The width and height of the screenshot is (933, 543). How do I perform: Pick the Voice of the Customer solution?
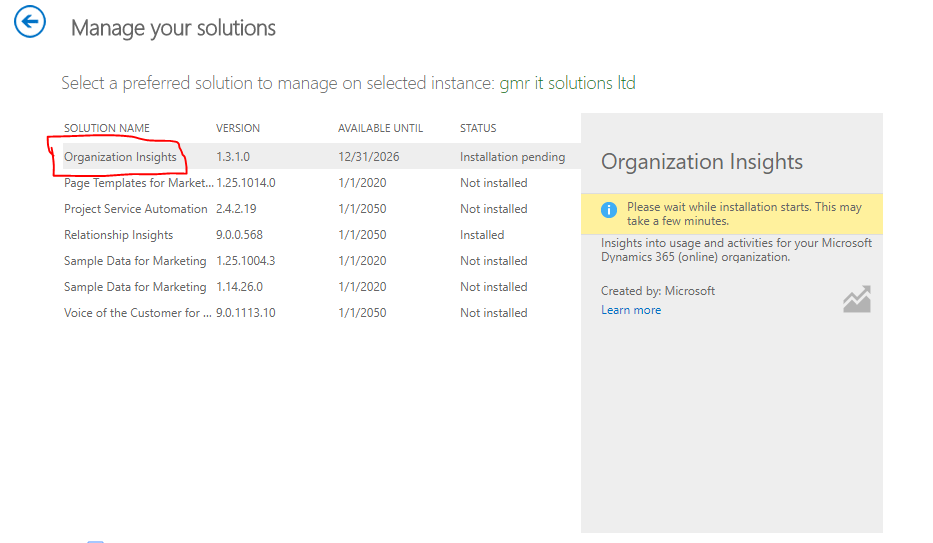point(138,313)
